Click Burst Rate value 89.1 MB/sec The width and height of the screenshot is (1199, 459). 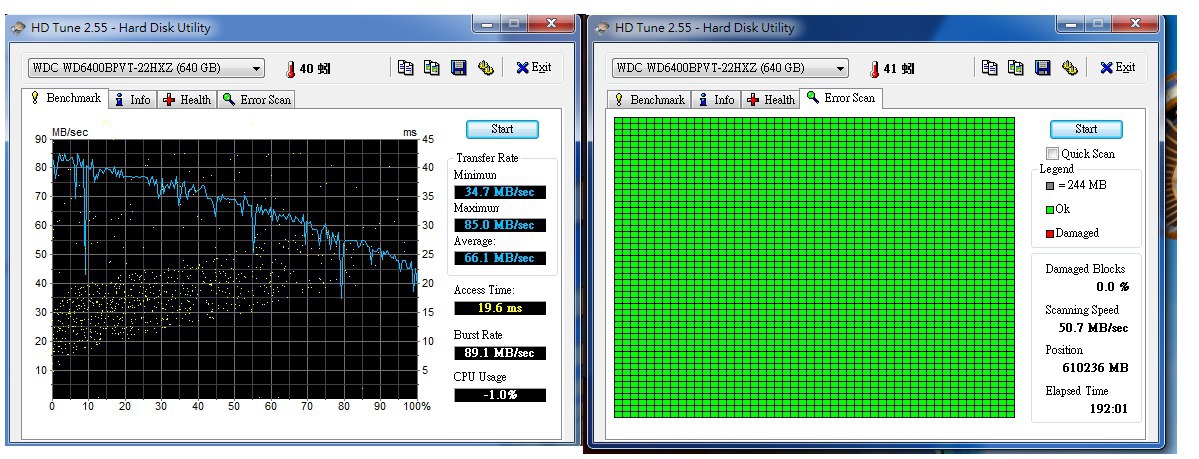coord(500,353)
